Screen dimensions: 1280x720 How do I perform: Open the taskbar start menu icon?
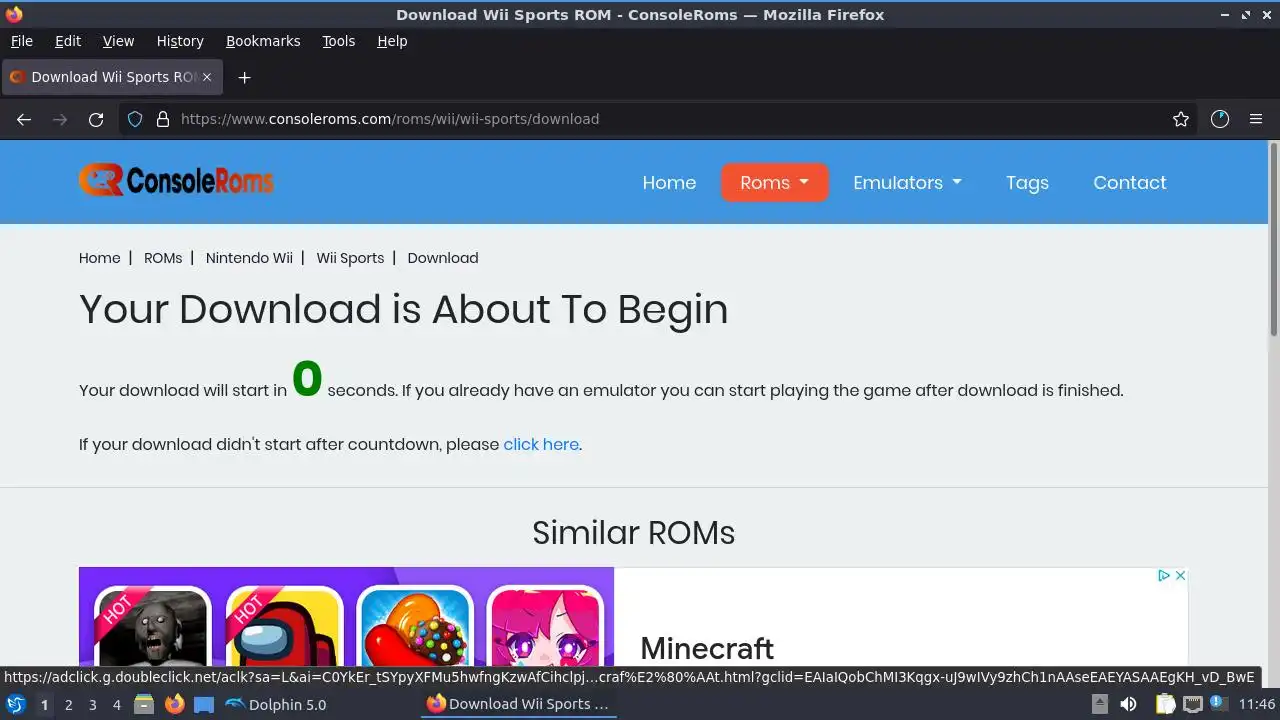pos(16,704)
